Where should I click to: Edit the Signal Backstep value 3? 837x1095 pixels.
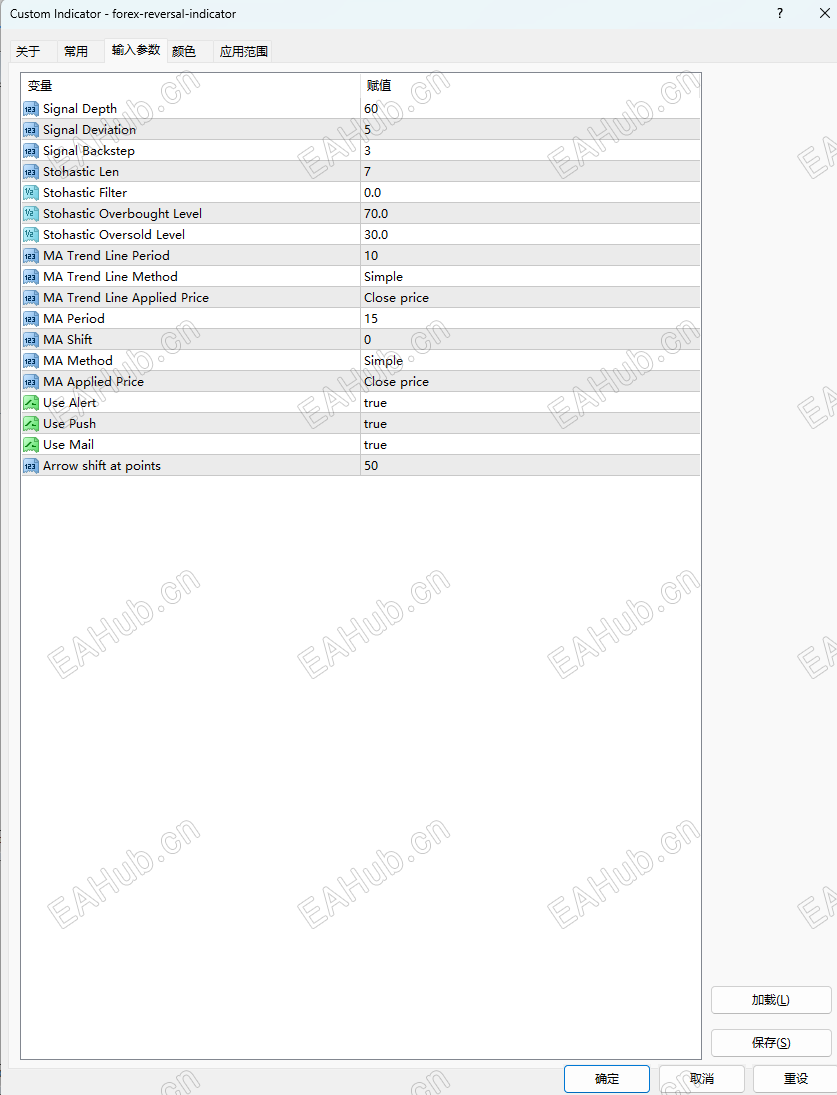(x=531, y=151)
